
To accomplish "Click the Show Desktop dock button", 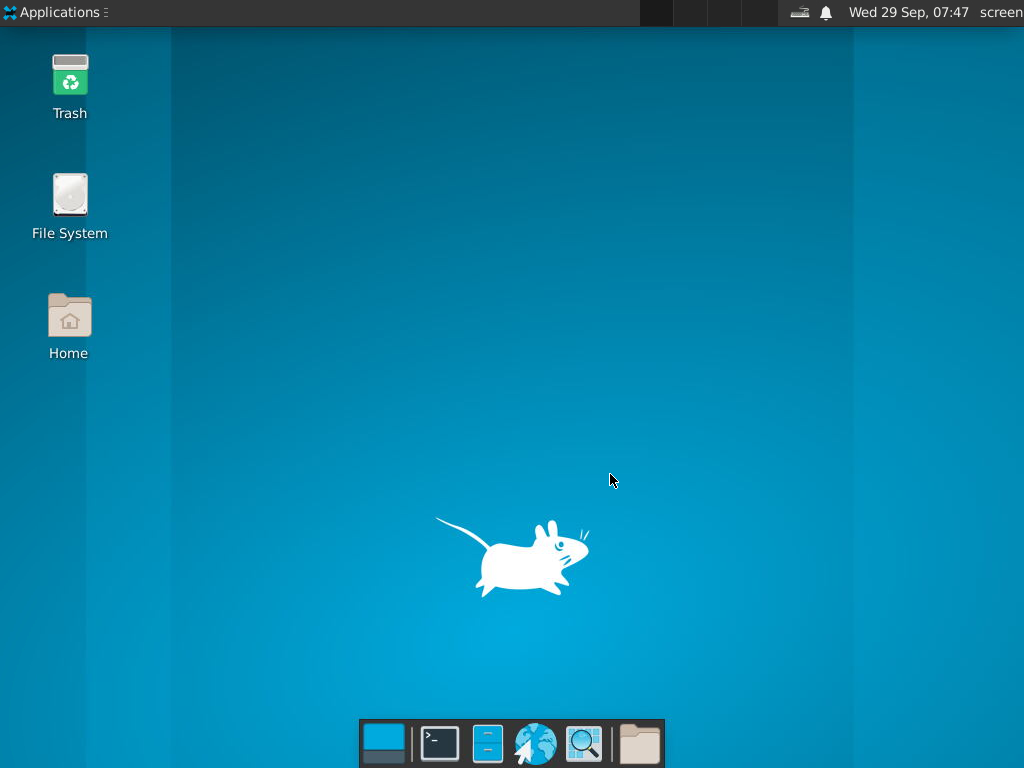I will [384, 744].
